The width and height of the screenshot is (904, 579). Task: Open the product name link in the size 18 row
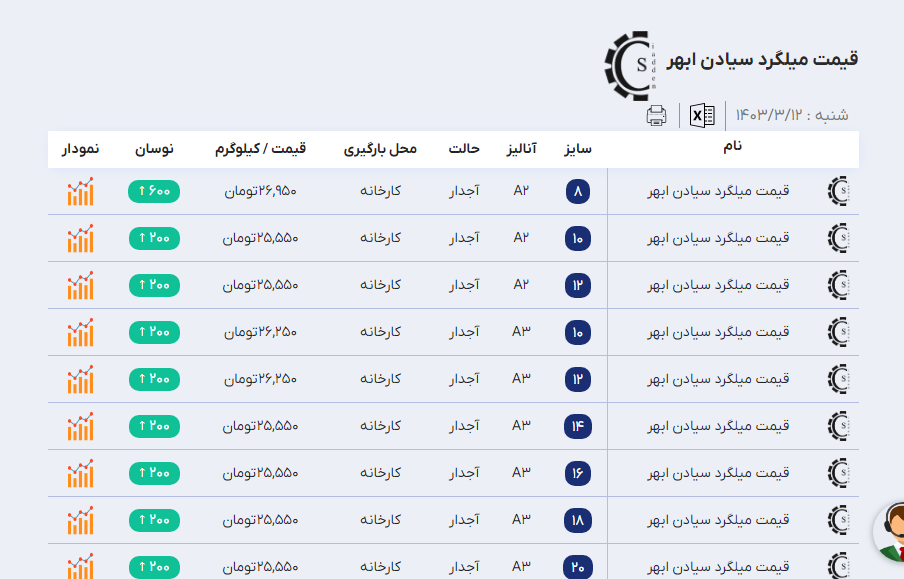coord(718,520)
